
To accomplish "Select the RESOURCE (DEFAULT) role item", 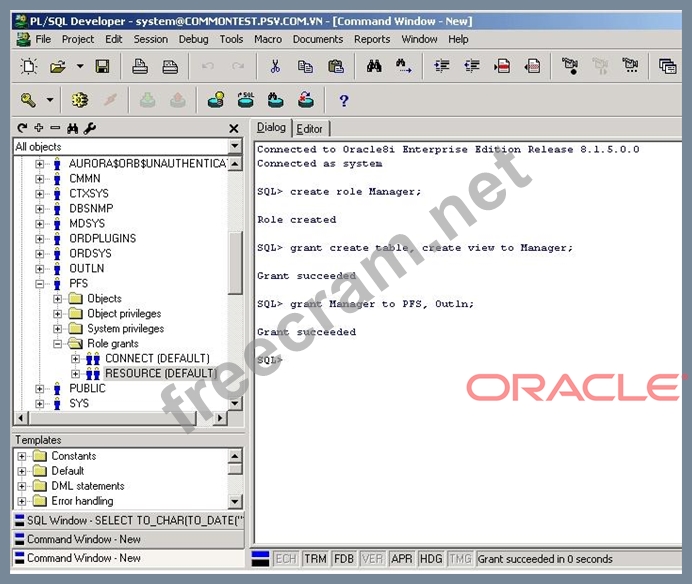I will coord(161,373).
